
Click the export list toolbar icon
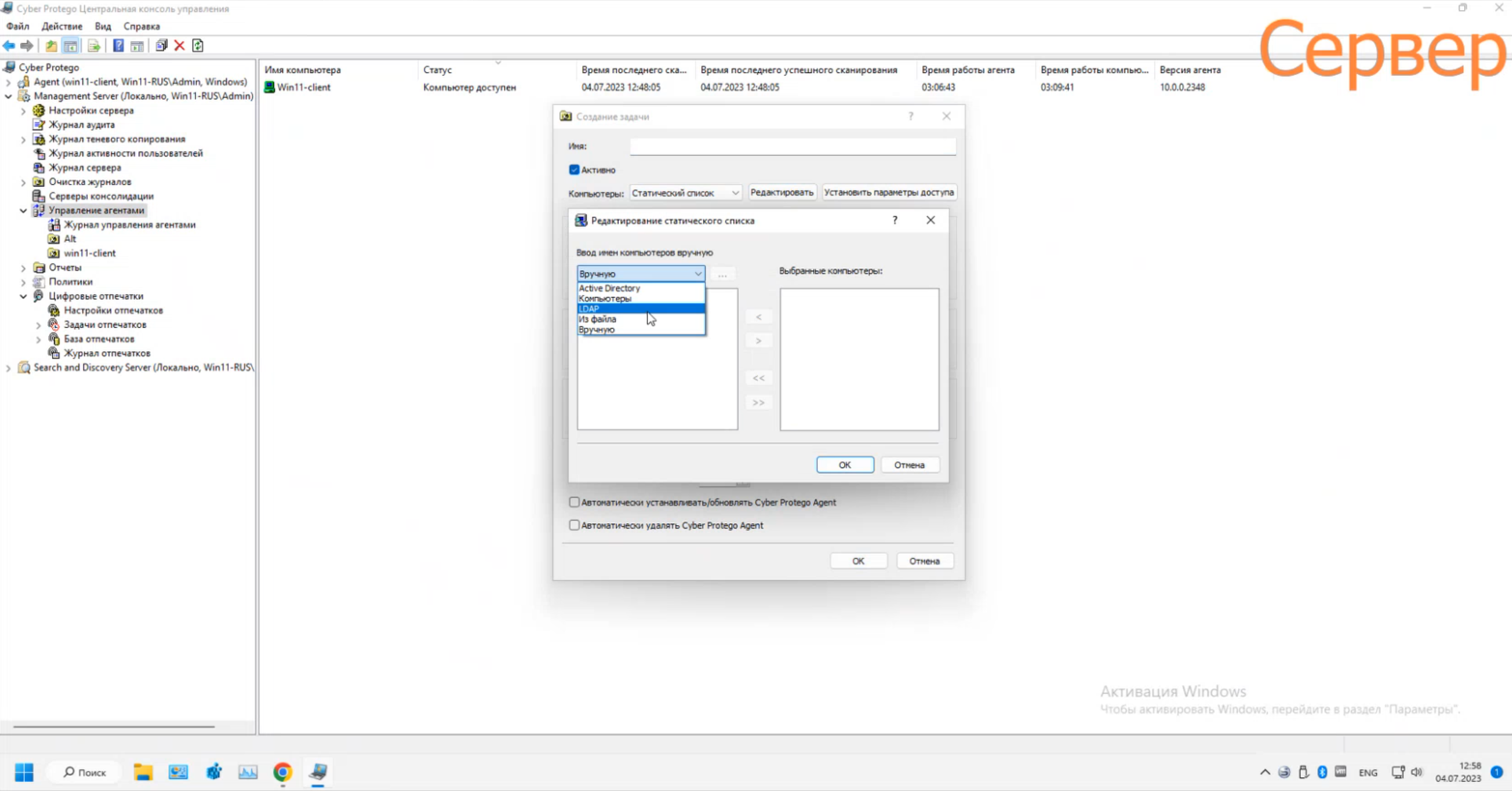point(93,45)
